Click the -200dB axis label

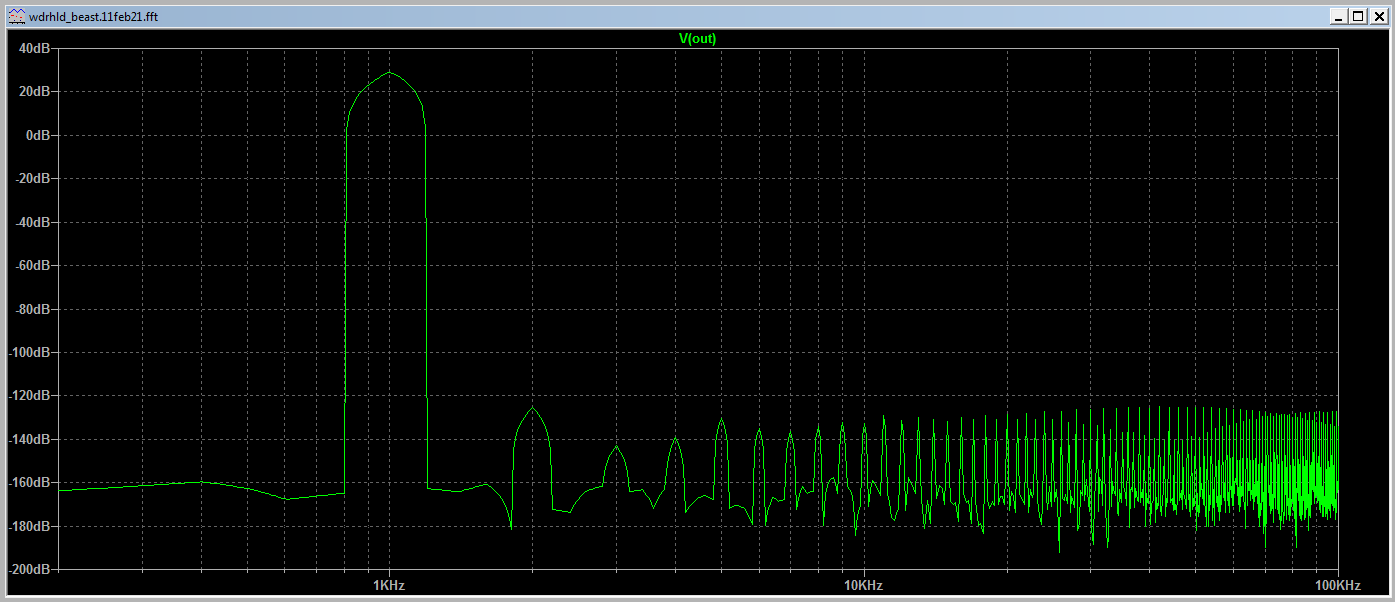[29, 569]
